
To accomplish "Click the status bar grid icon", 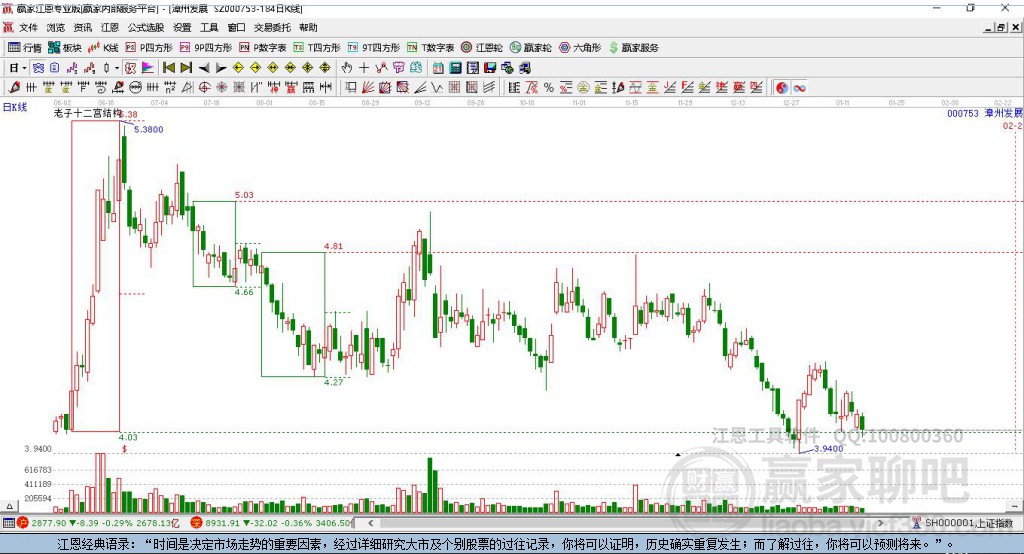I will 8,523.
